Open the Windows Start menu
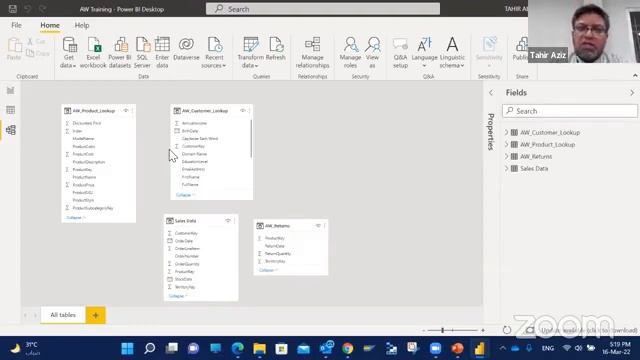 point(127,348)
